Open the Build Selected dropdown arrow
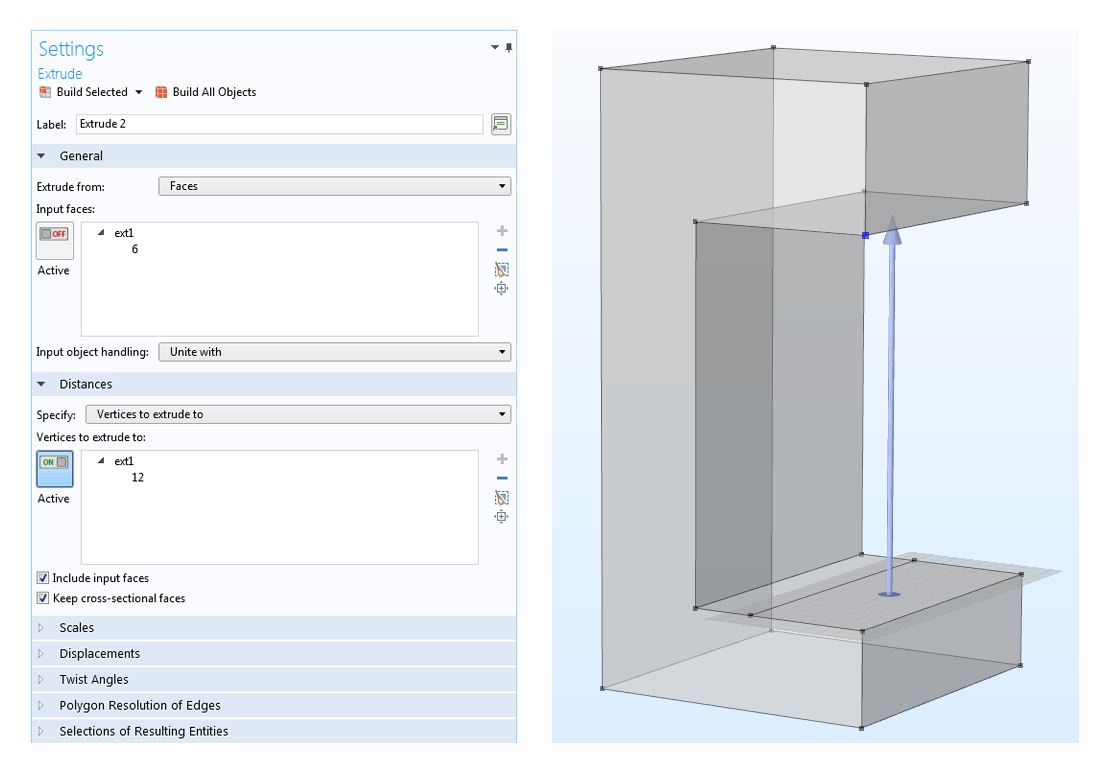The width and height of the screenshot is (1110, 774). coord(138,92)
